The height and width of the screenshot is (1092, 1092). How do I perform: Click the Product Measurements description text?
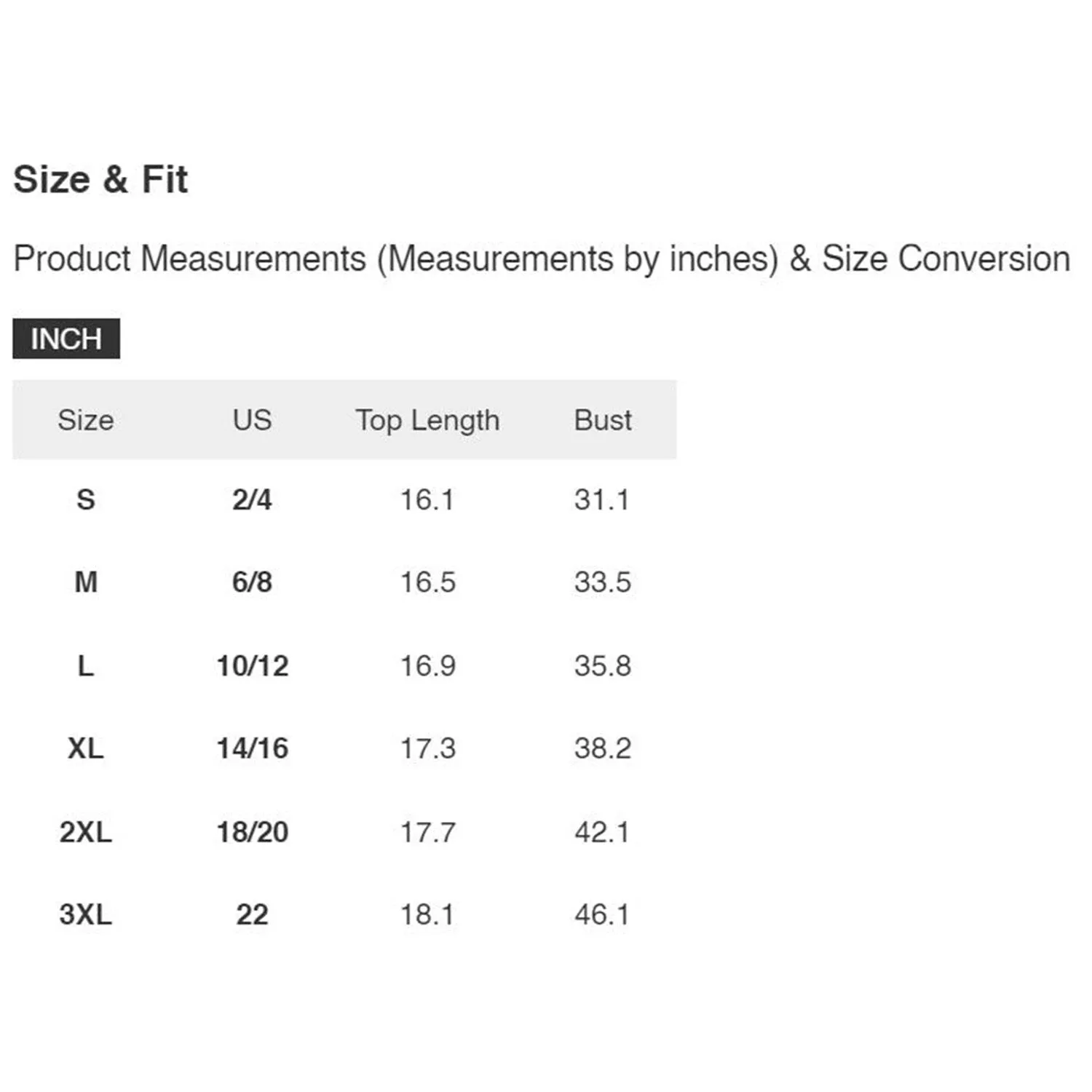click(x=542, y=258)
